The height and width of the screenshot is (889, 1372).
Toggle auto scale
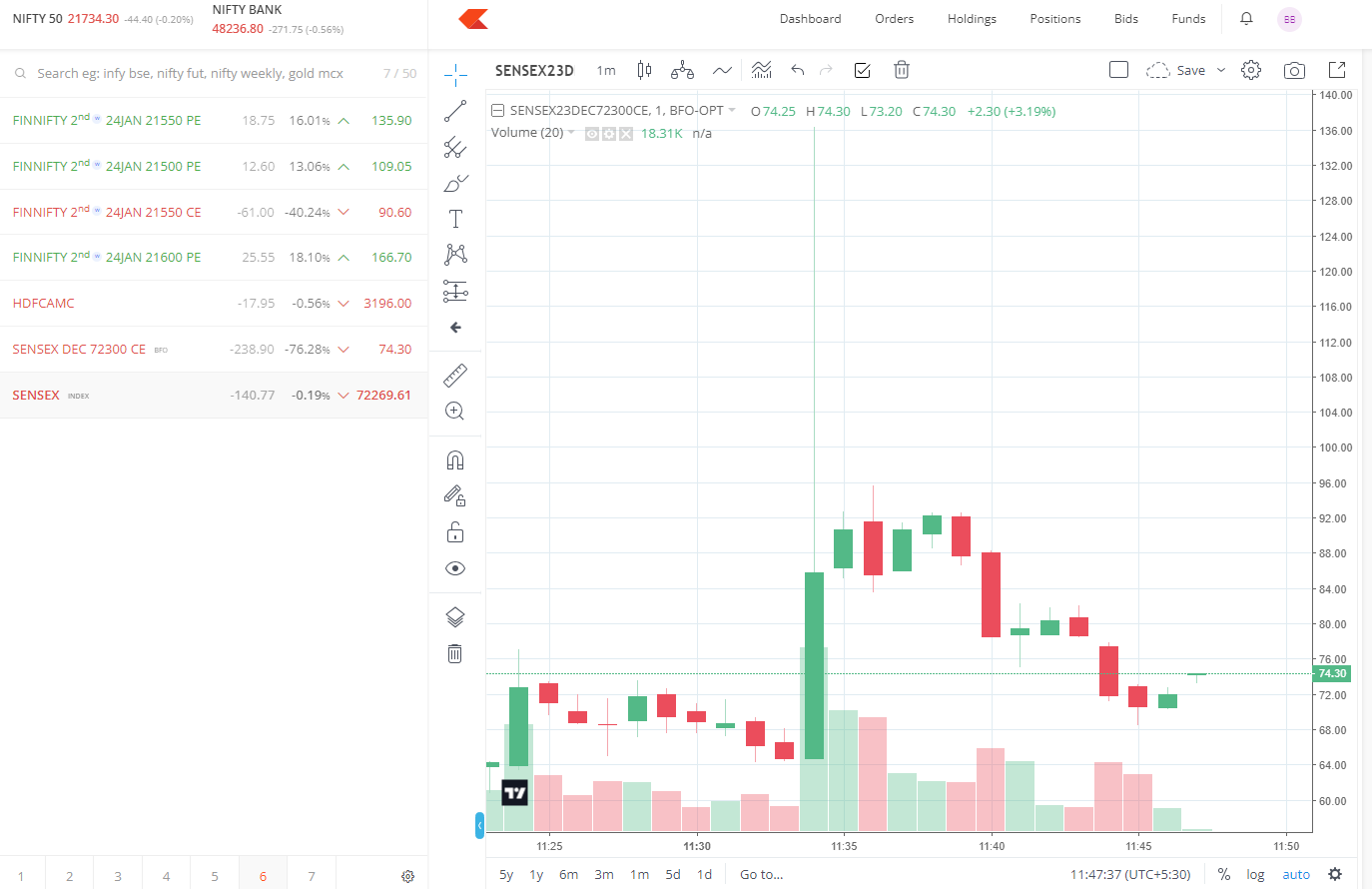(x=1296, y=875)
